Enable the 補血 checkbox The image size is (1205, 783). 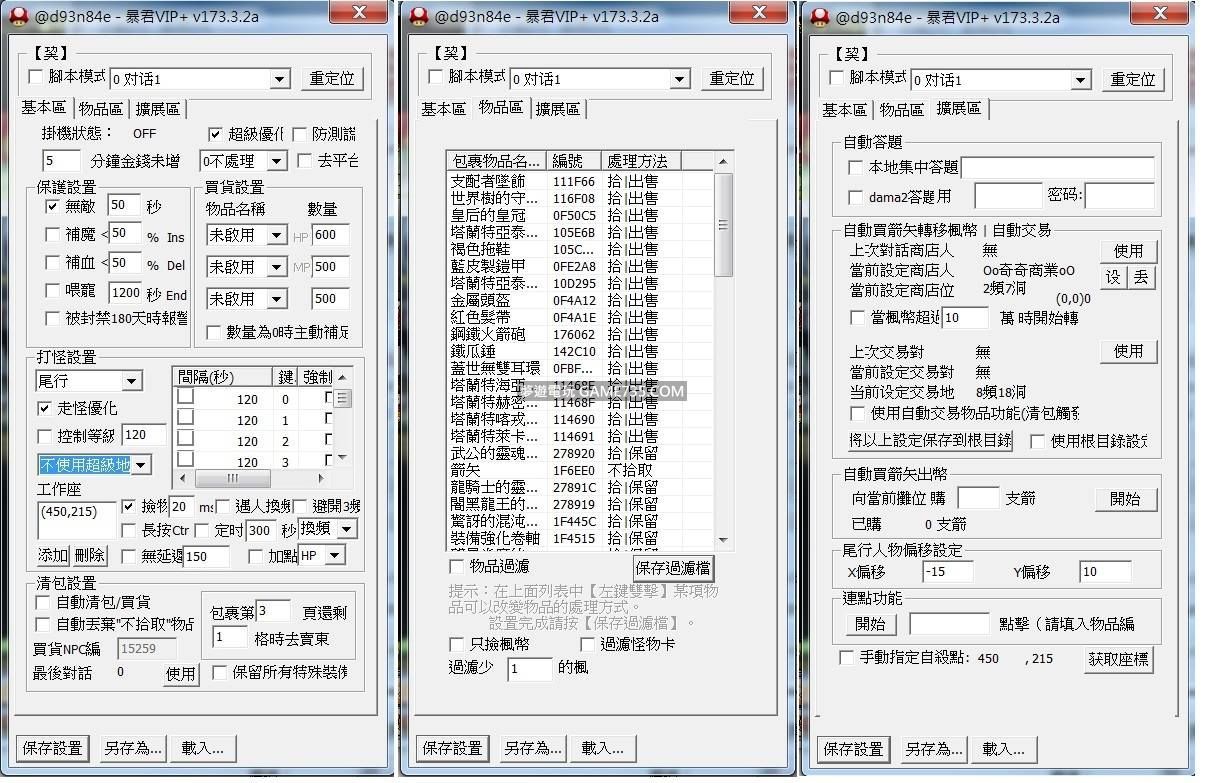click(52, 263)
